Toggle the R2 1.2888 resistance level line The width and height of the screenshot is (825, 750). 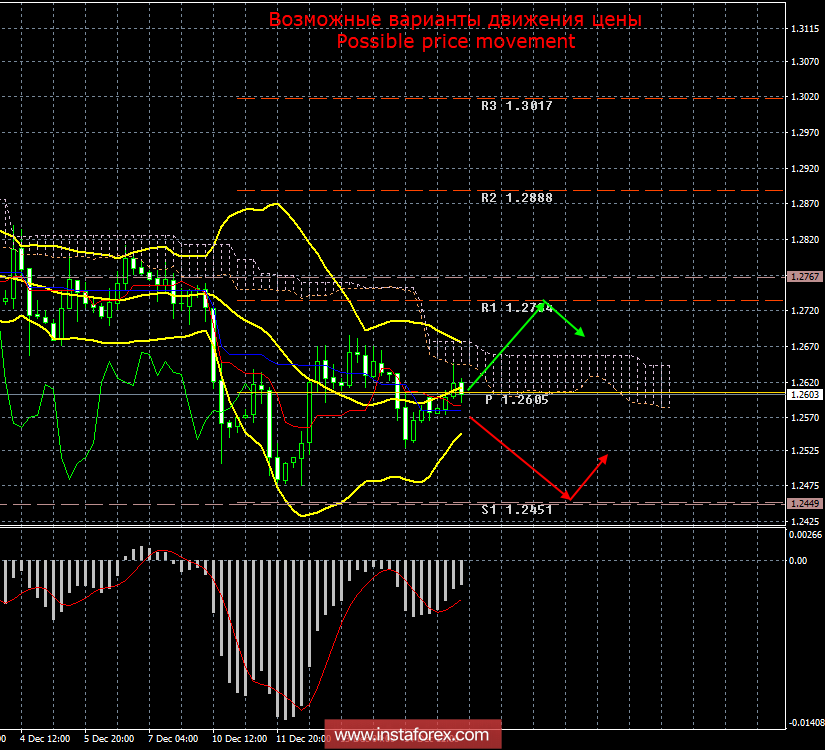tap(350, 187)
